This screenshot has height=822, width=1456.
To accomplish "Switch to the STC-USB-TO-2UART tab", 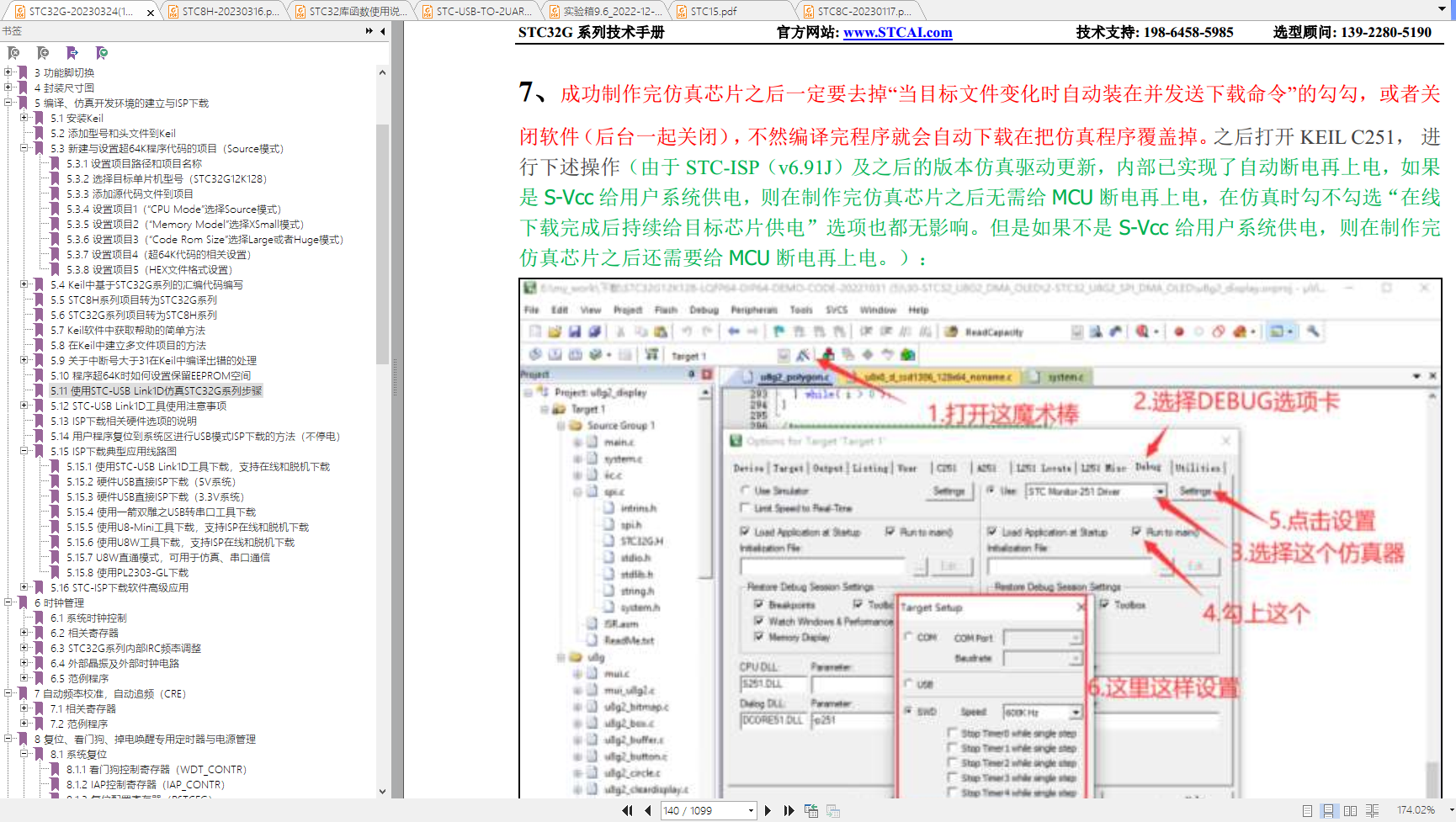I will pos(478,12).
